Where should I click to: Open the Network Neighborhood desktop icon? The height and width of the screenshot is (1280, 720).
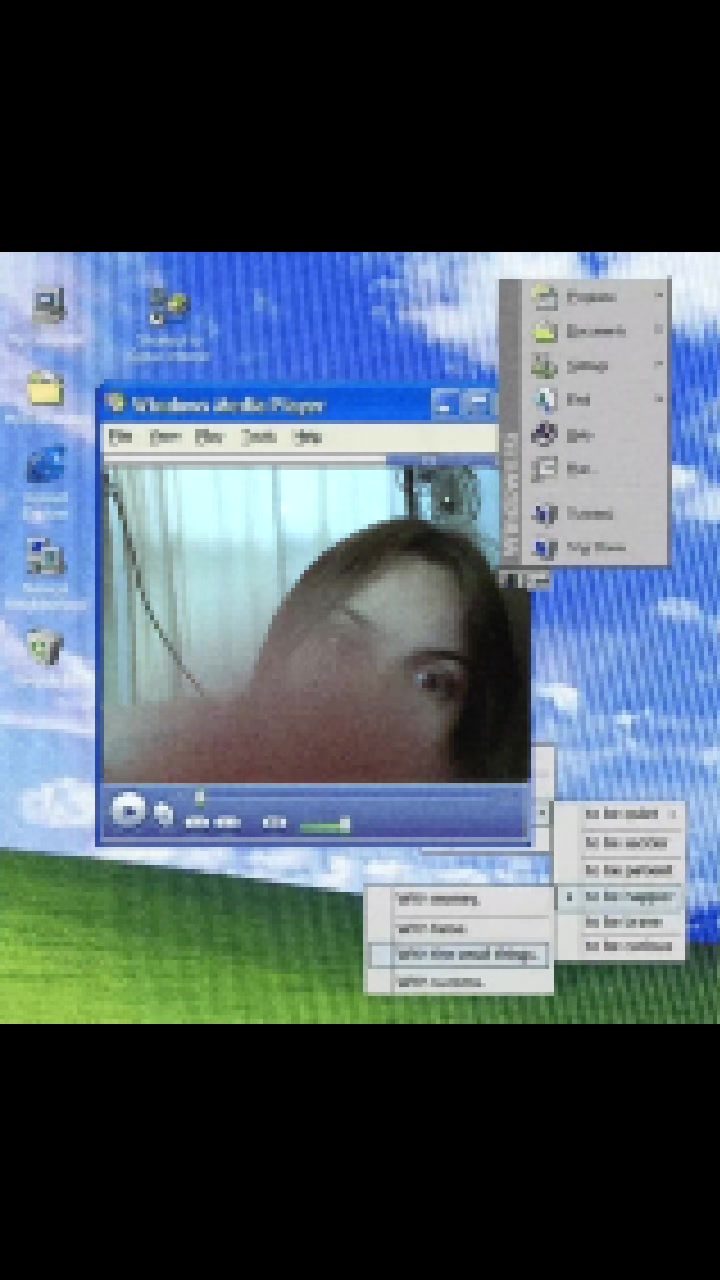coord(46,558)
